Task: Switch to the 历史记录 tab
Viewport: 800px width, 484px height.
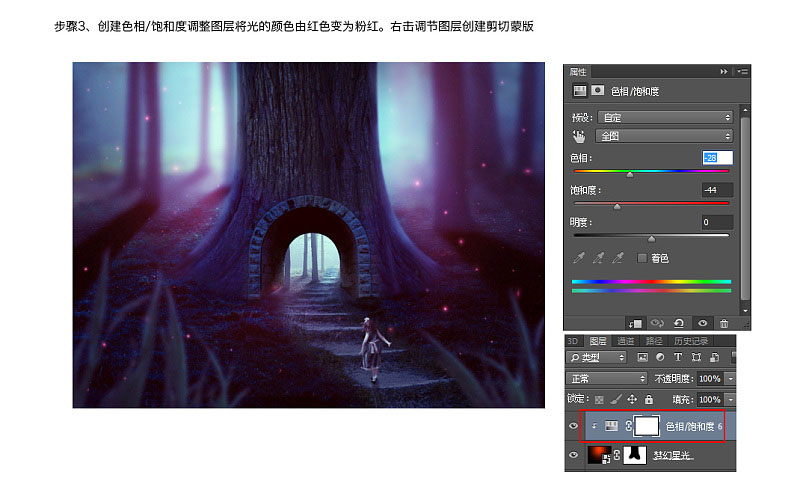Action: 691,341
